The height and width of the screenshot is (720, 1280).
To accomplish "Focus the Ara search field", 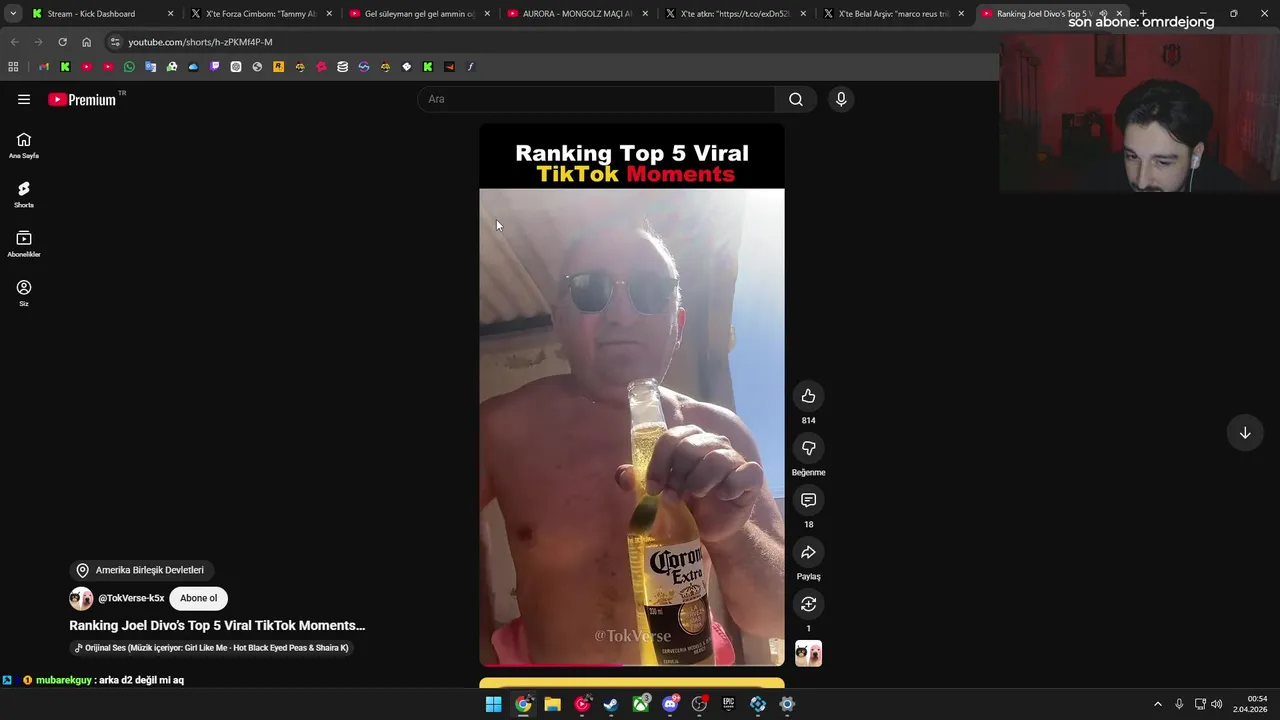I will point(597,99).
